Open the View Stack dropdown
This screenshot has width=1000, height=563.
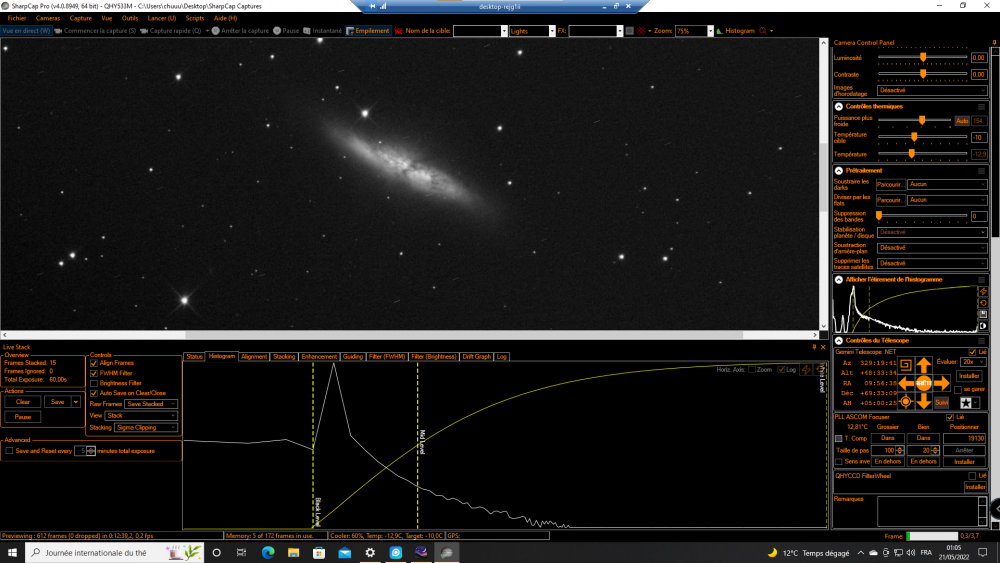(x=141, y=415)
